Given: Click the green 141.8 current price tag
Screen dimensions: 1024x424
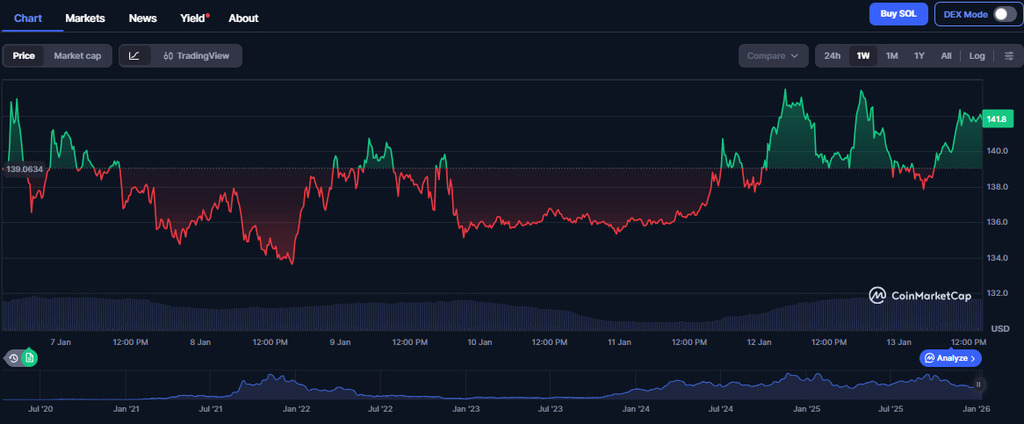Looking at the screenshot, I should [996, 119].
